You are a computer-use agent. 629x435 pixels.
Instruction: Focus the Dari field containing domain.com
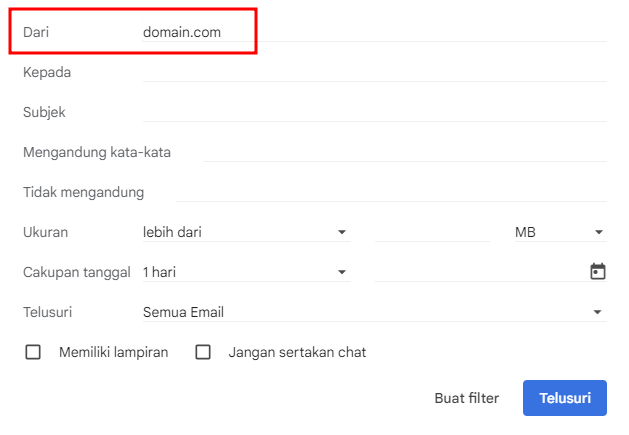(375, 32)
